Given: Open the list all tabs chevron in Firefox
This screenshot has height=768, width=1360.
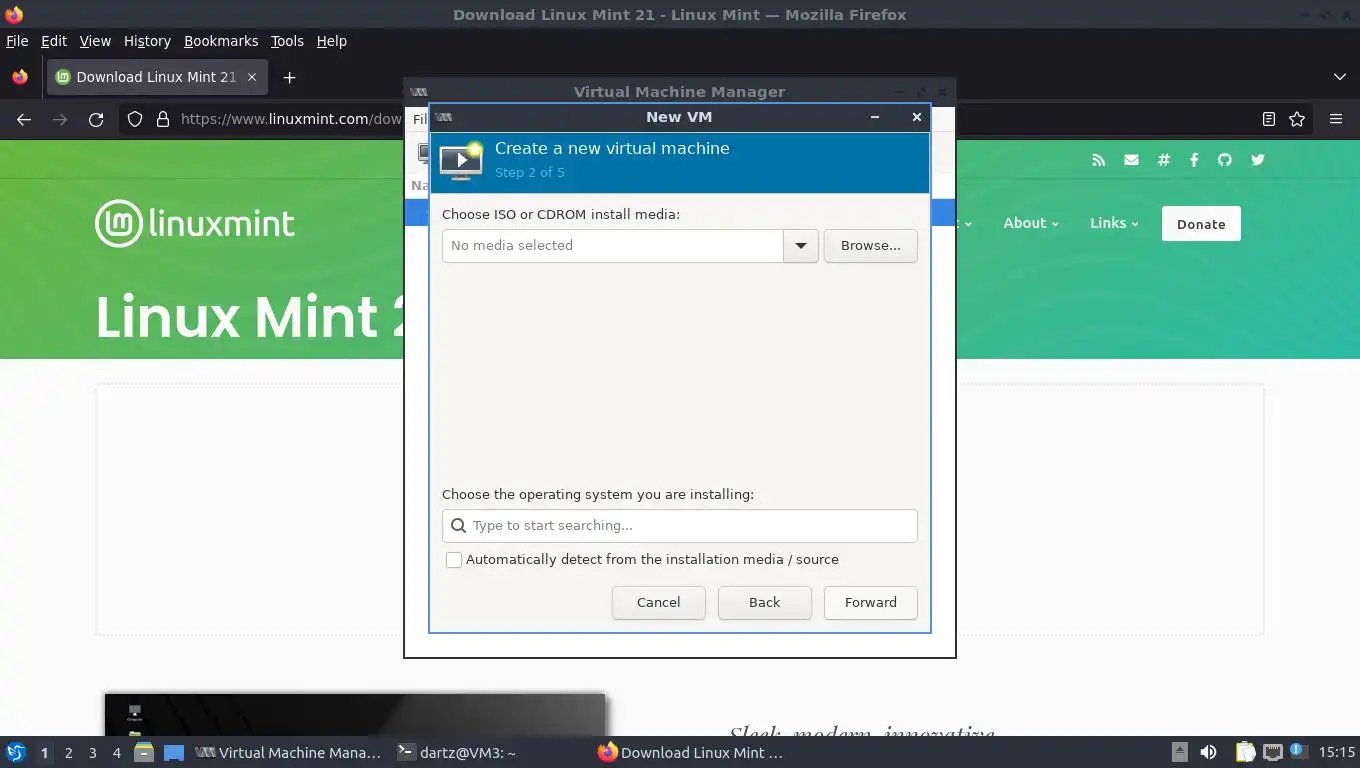Looking at the screenshot, I should tap(1340, 77).
